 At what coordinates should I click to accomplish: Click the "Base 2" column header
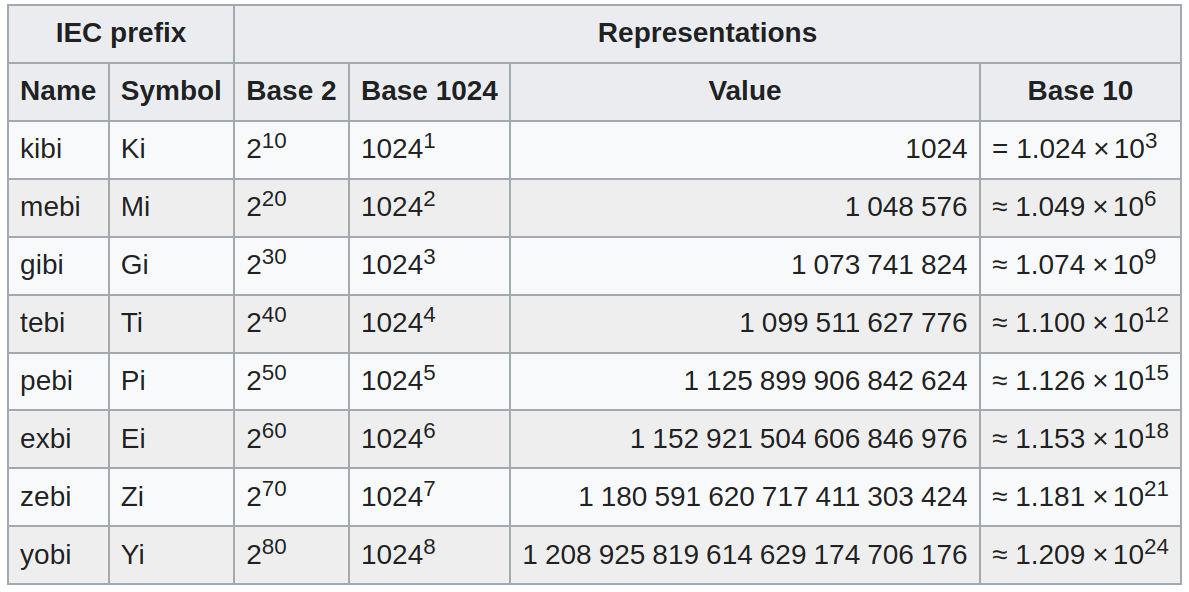(291, 91)
